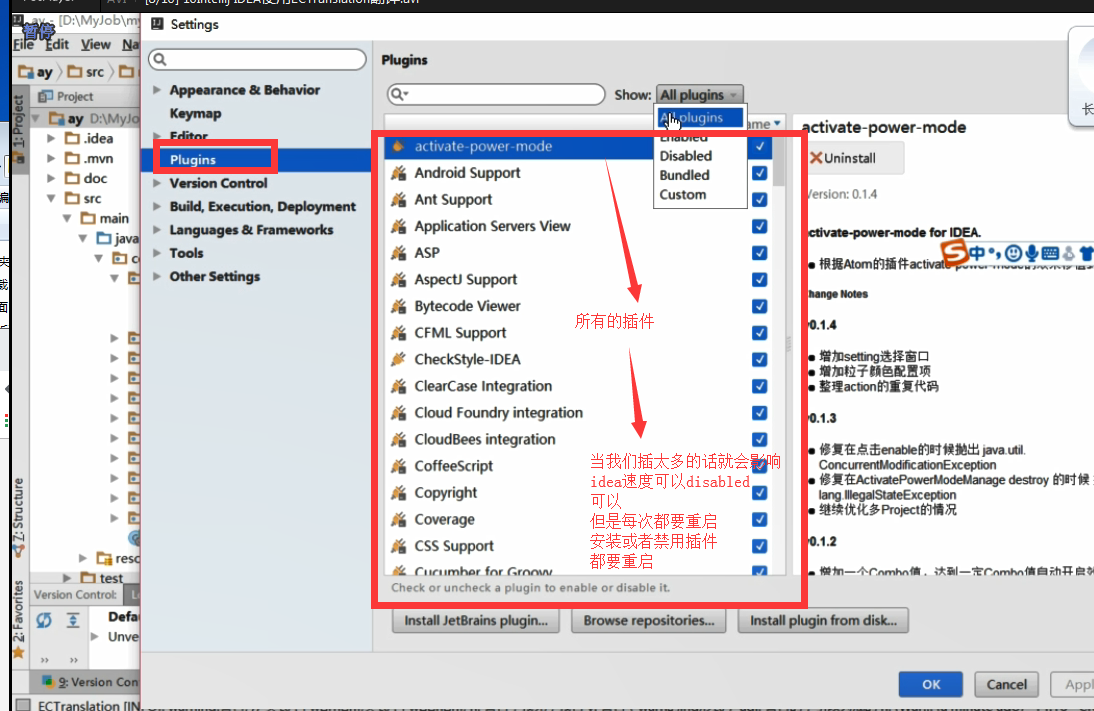Image resolution: width=1094 pixels, height=711 pixels.
Task: Expand Languages & Frameworks section
Action: (x=157, y=230)
